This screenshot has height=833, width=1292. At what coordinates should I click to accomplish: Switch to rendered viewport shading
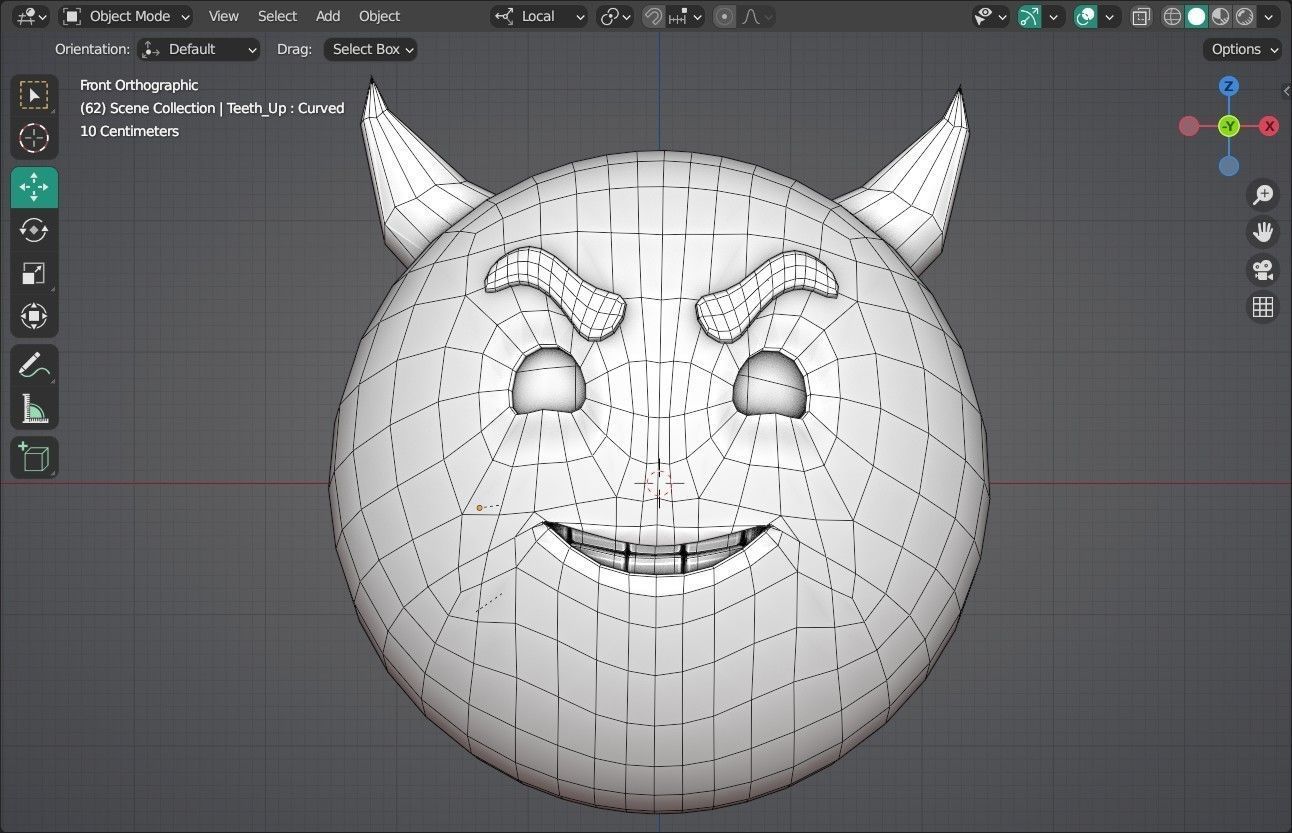point(1244,16)
